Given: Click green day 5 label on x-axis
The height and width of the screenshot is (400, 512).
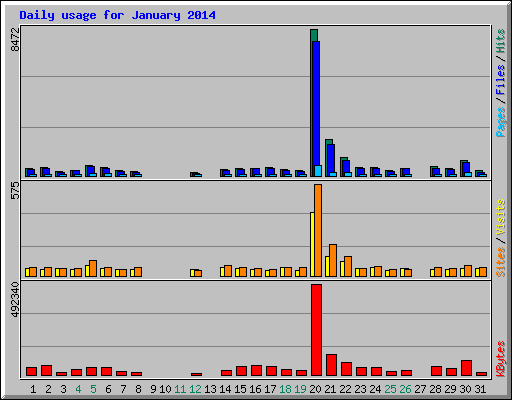Looking at the screenshot, I should point(93,389).
